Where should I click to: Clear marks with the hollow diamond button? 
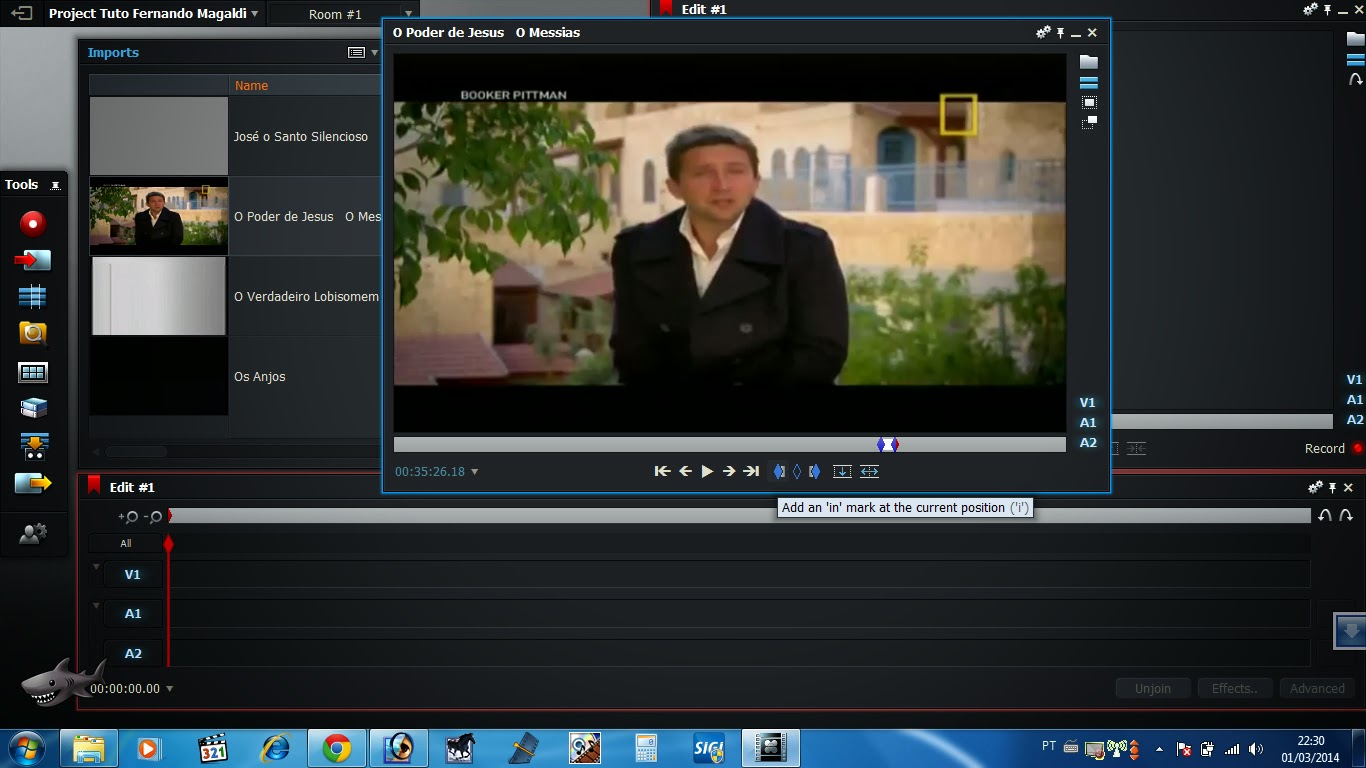(797, 471)
